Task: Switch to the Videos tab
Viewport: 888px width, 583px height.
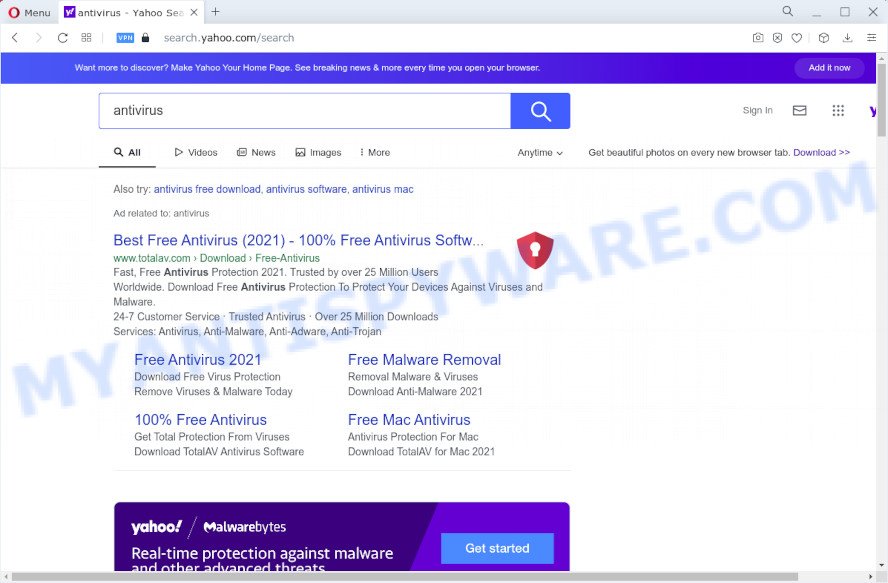Action: tap(196, 152)
